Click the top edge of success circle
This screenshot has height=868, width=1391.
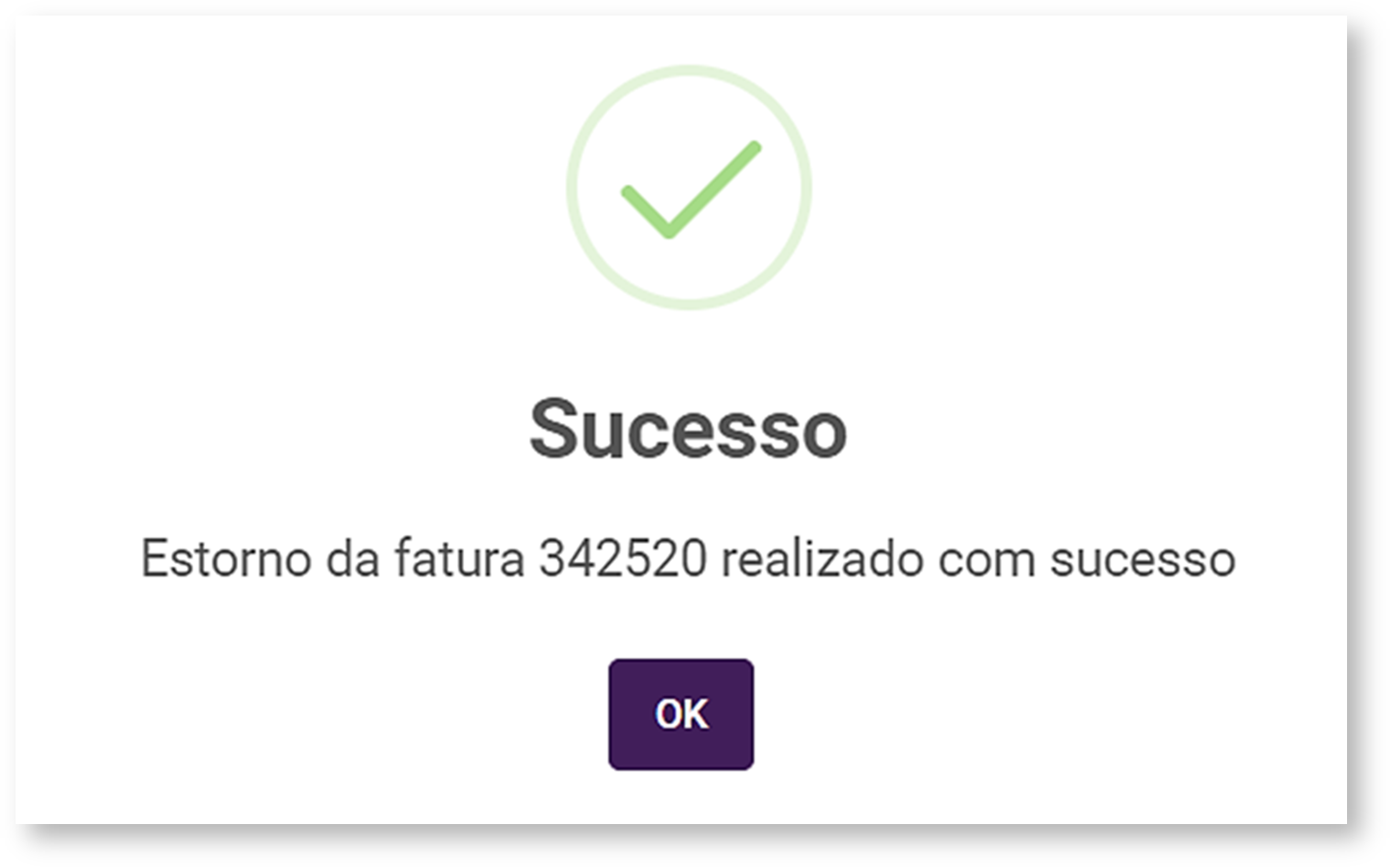[689, 70]
